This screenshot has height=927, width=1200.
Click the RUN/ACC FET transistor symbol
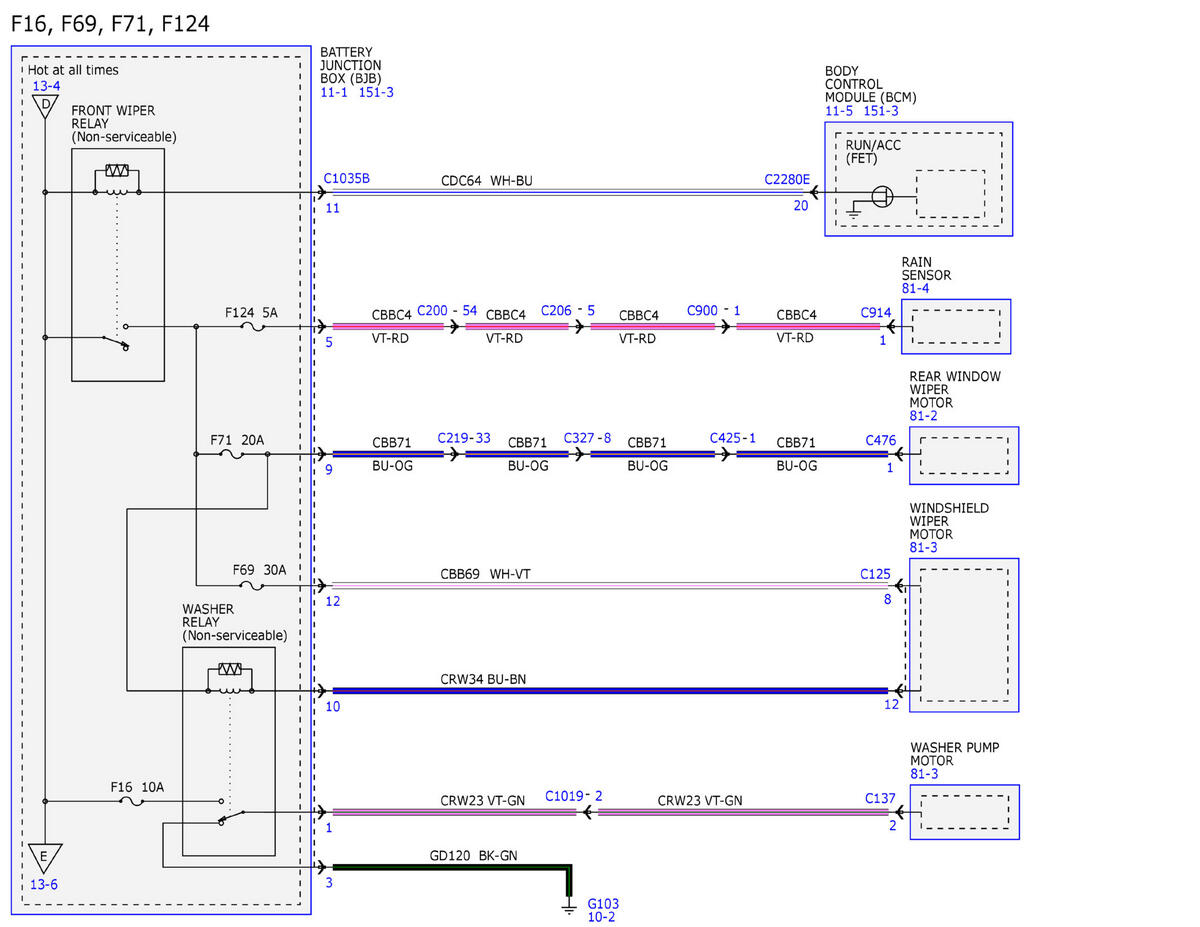[880, 196]
